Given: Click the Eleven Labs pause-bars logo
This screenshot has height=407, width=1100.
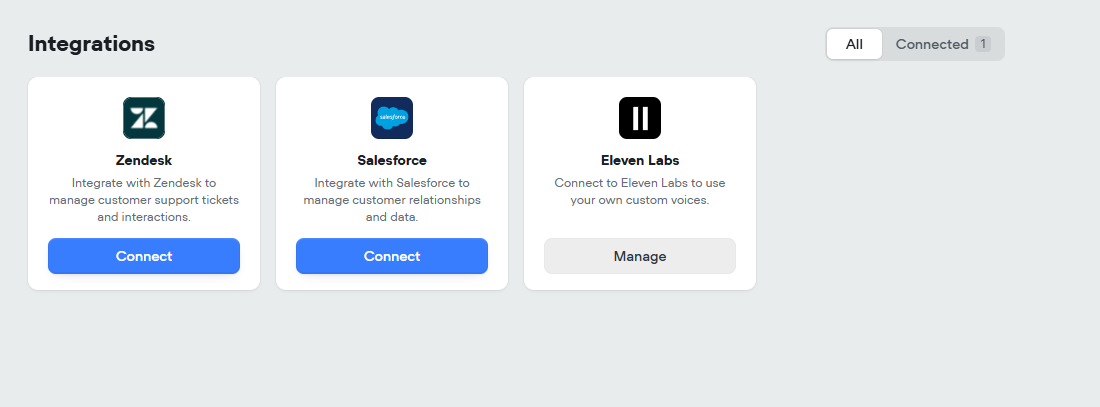Looking at the screenshot, I should (640, 118).
